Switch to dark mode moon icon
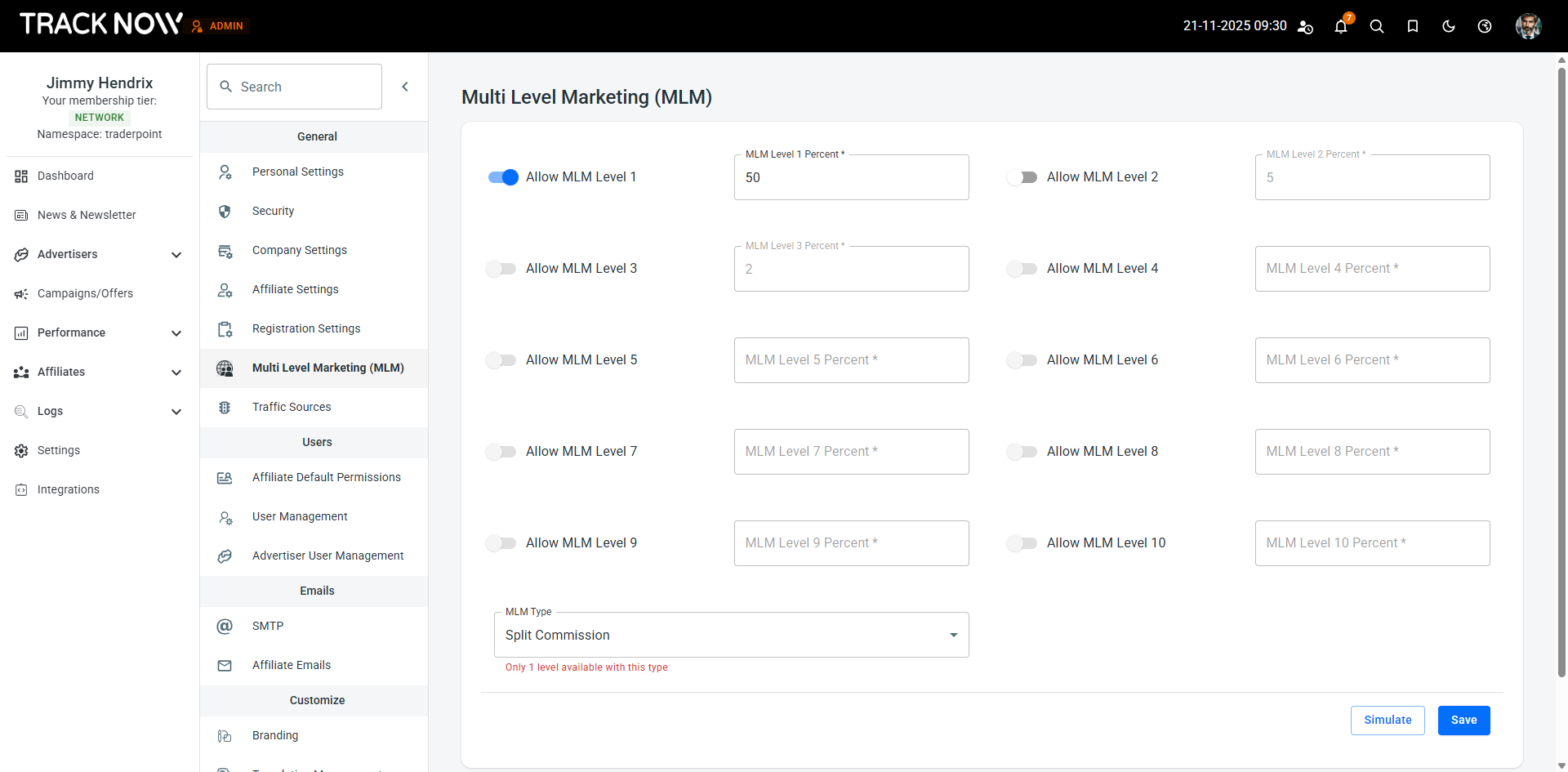Image resolution: width=1568 pixels, height=772 pixels. coord(1449,26)
